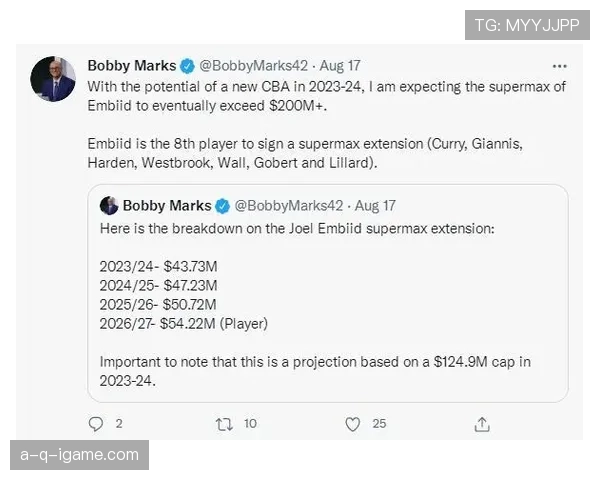Click Aug 17 timestamp in quoted tweet

376,205
